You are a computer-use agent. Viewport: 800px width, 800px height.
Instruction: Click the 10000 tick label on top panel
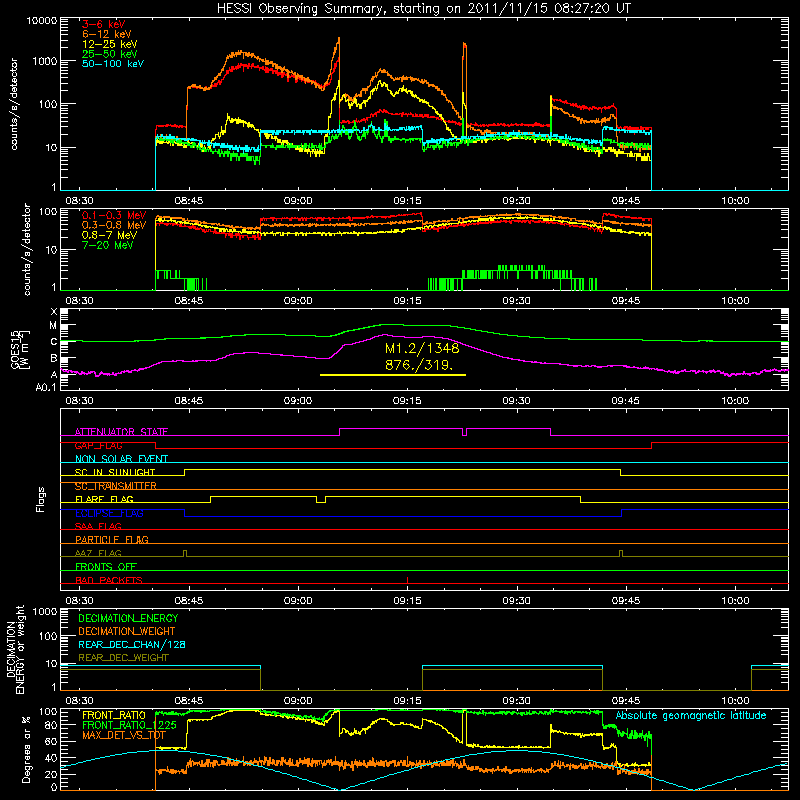point(42,20)
